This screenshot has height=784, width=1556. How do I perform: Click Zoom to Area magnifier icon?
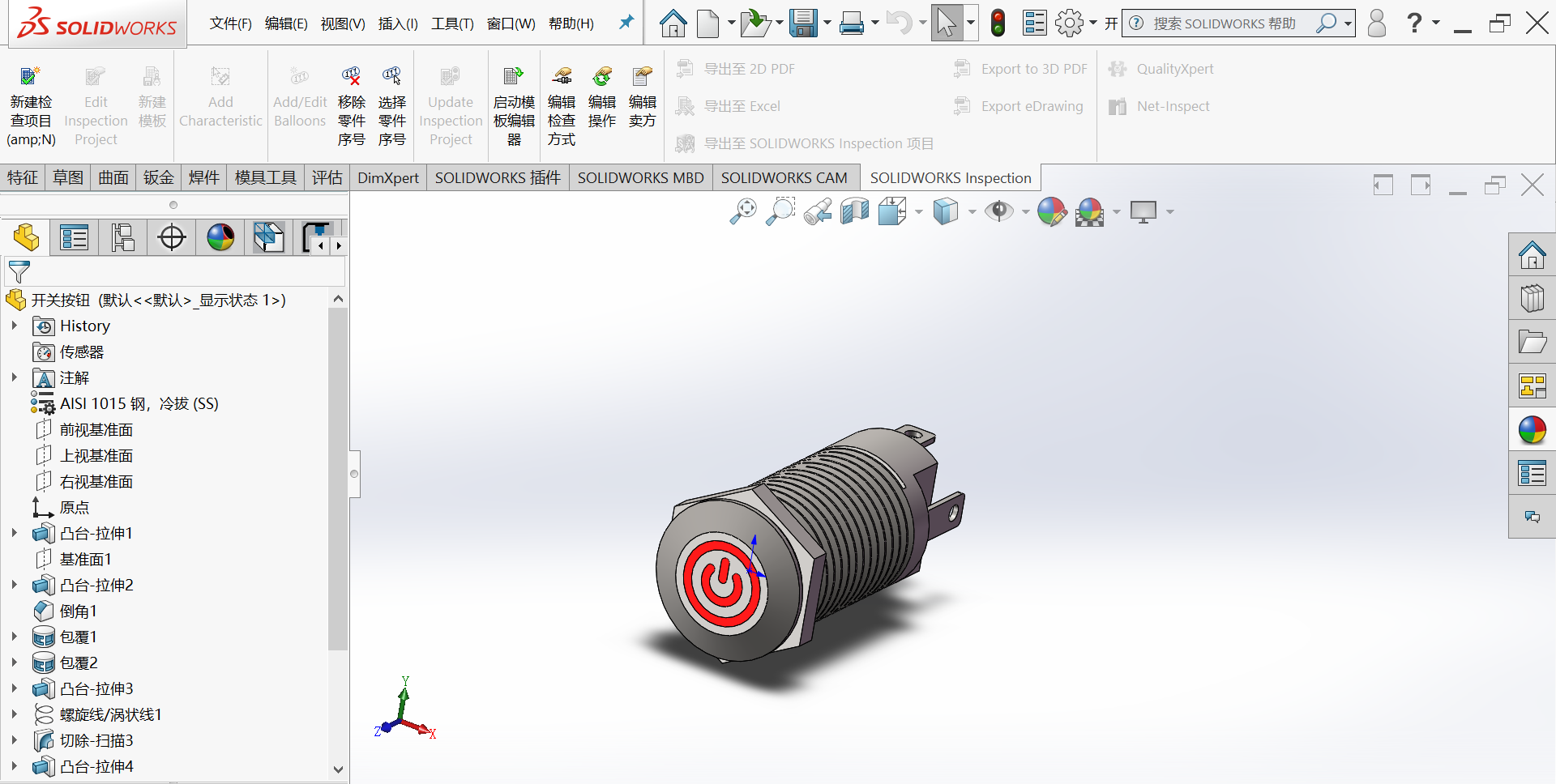(780, 211)
